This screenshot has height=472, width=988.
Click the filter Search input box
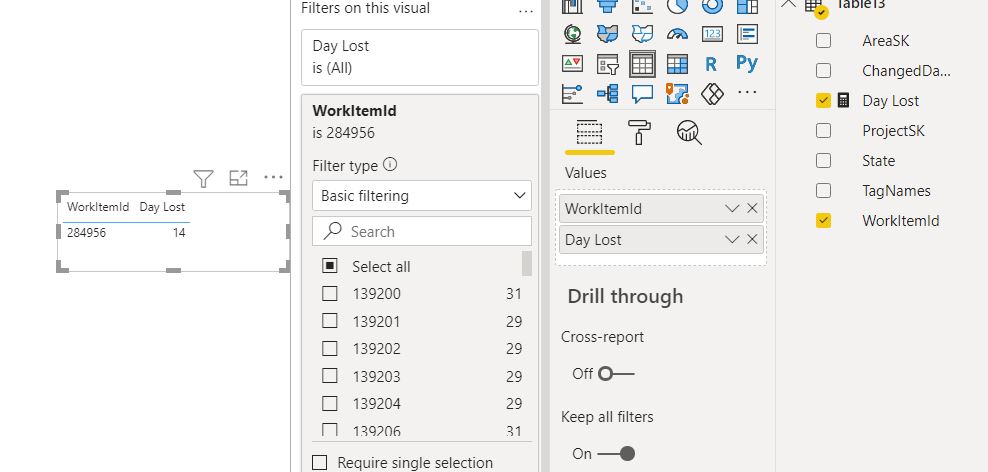[422, 231]
